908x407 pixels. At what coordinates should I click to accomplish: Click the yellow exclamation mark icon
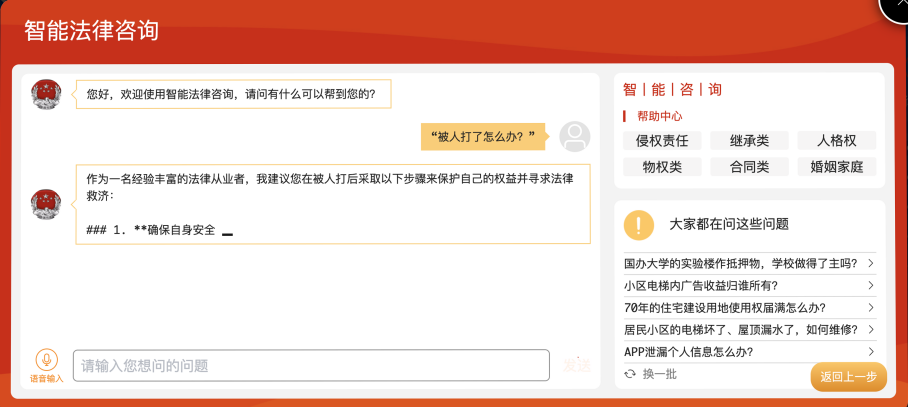pos(639,225)
